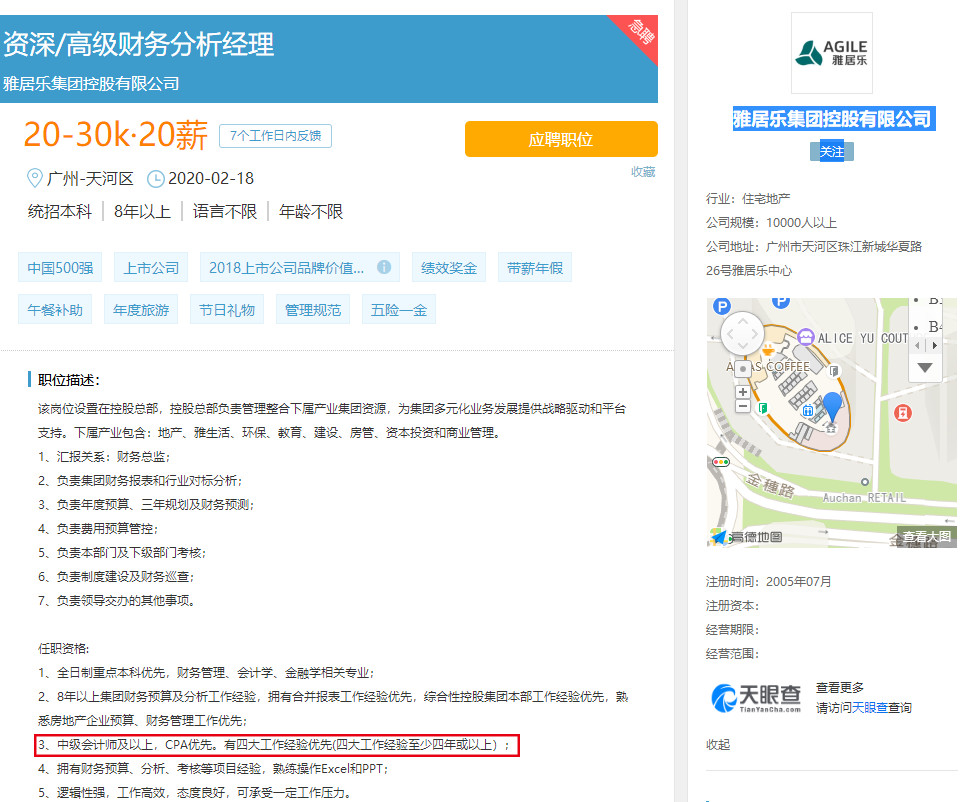Image resolution: width=976 pixels, height=802 pixels.
Task: Click the left blue parking P icon
Action: tap(721, 306)
